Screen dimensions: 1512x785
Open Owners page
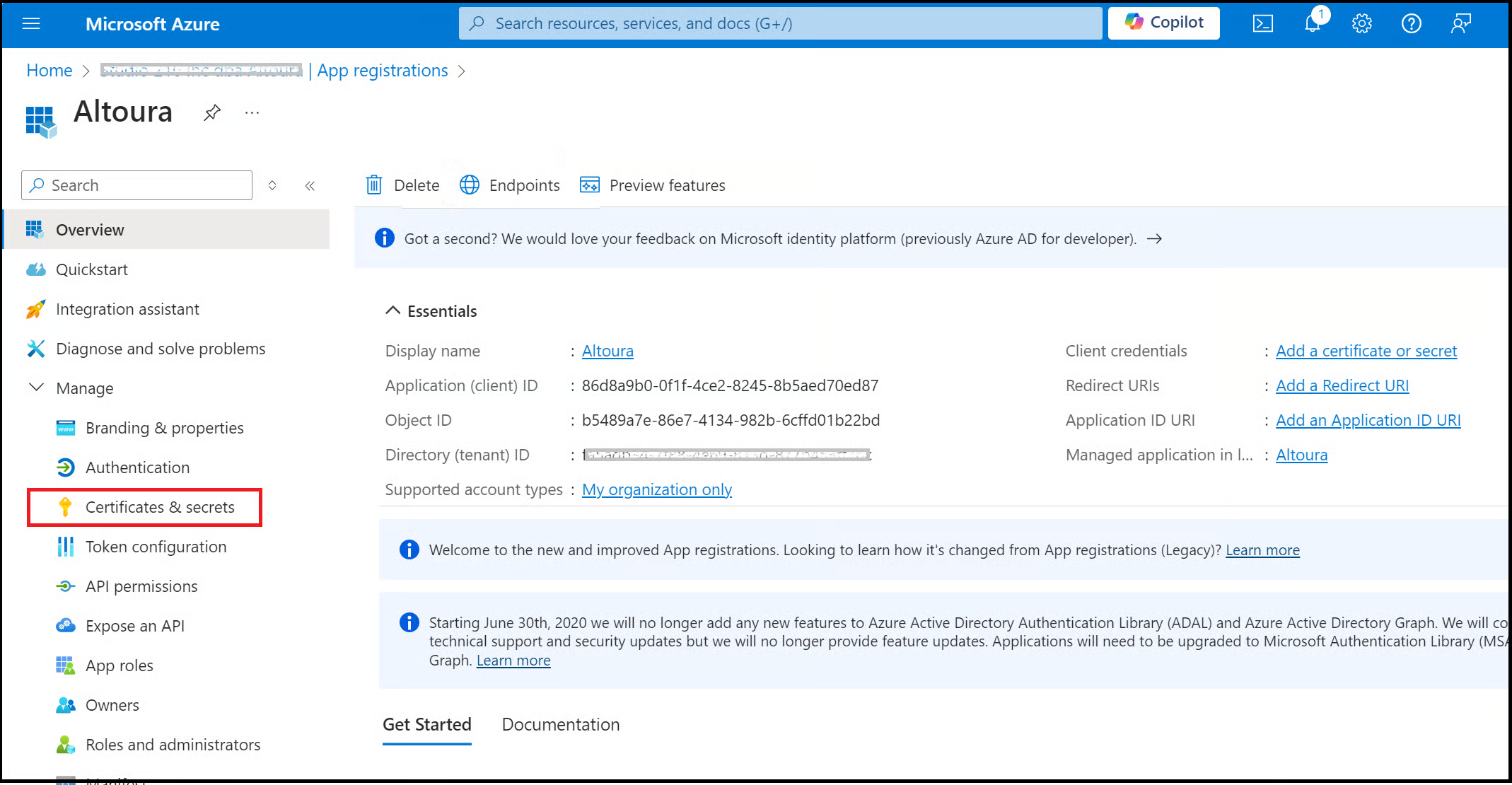[x=112, y=705]
